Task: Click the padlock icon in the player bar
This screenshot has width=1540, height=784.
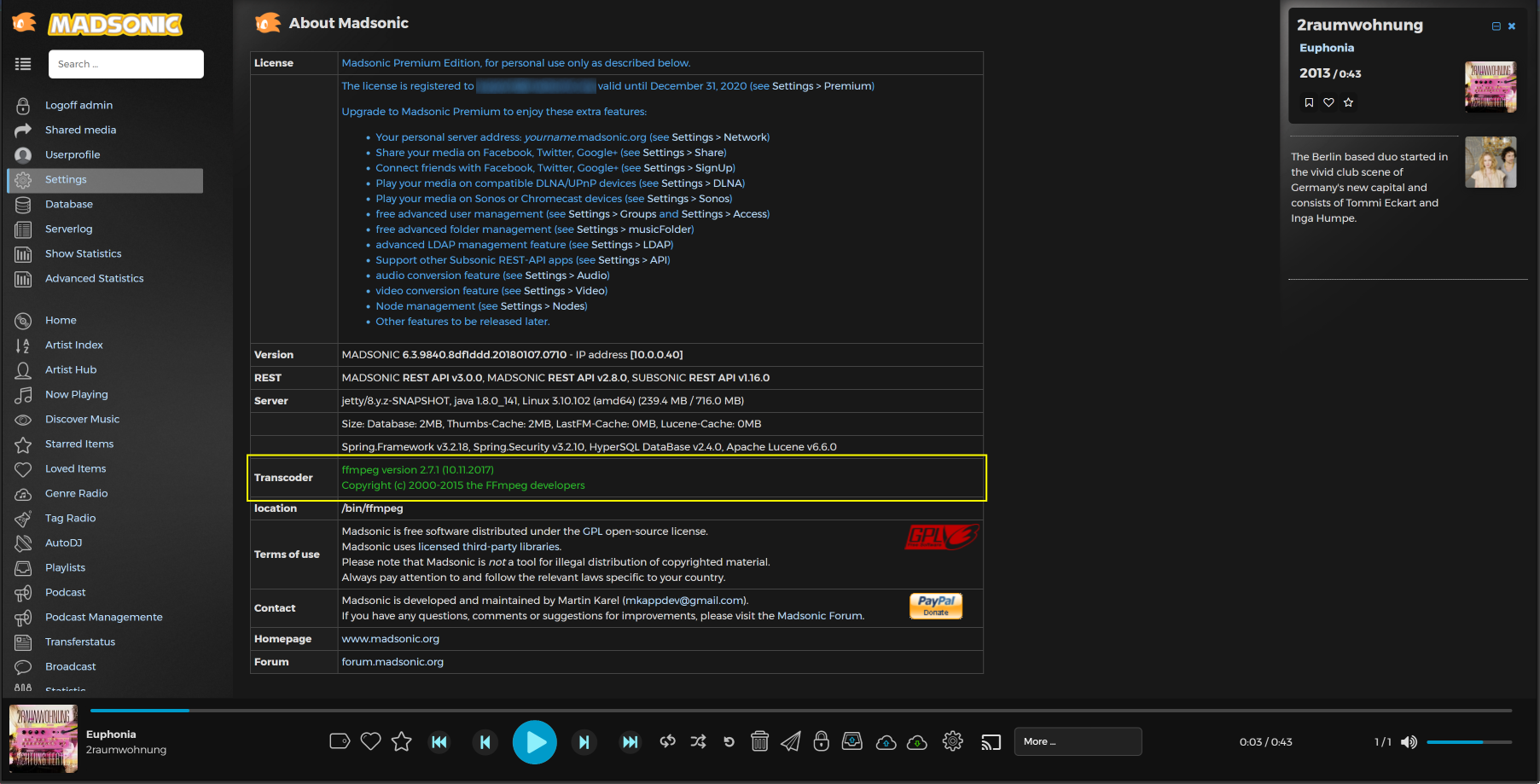Action: click(x=821, y=741)
